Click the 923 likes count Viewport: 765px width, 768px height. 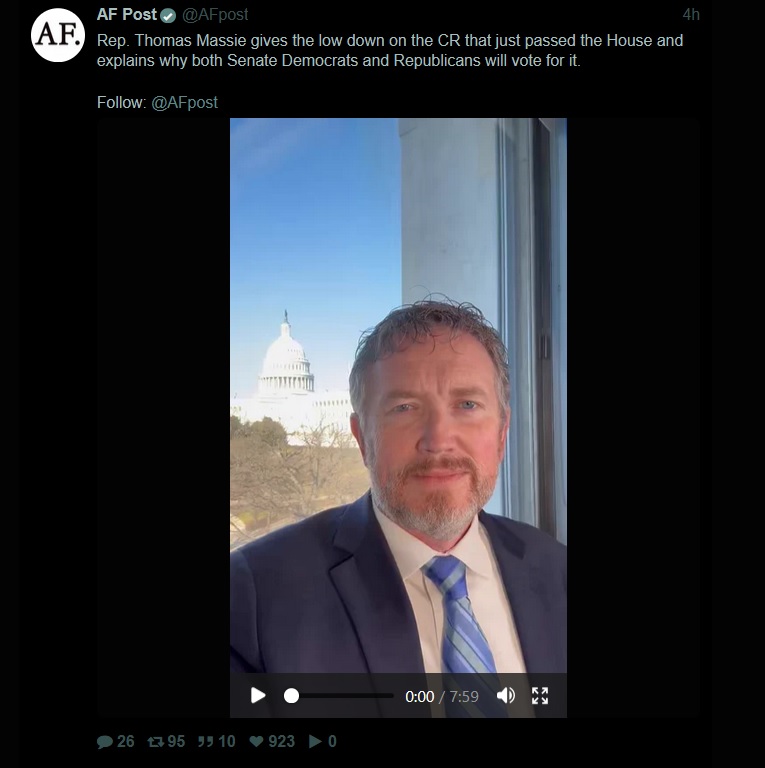pos(282,742)
